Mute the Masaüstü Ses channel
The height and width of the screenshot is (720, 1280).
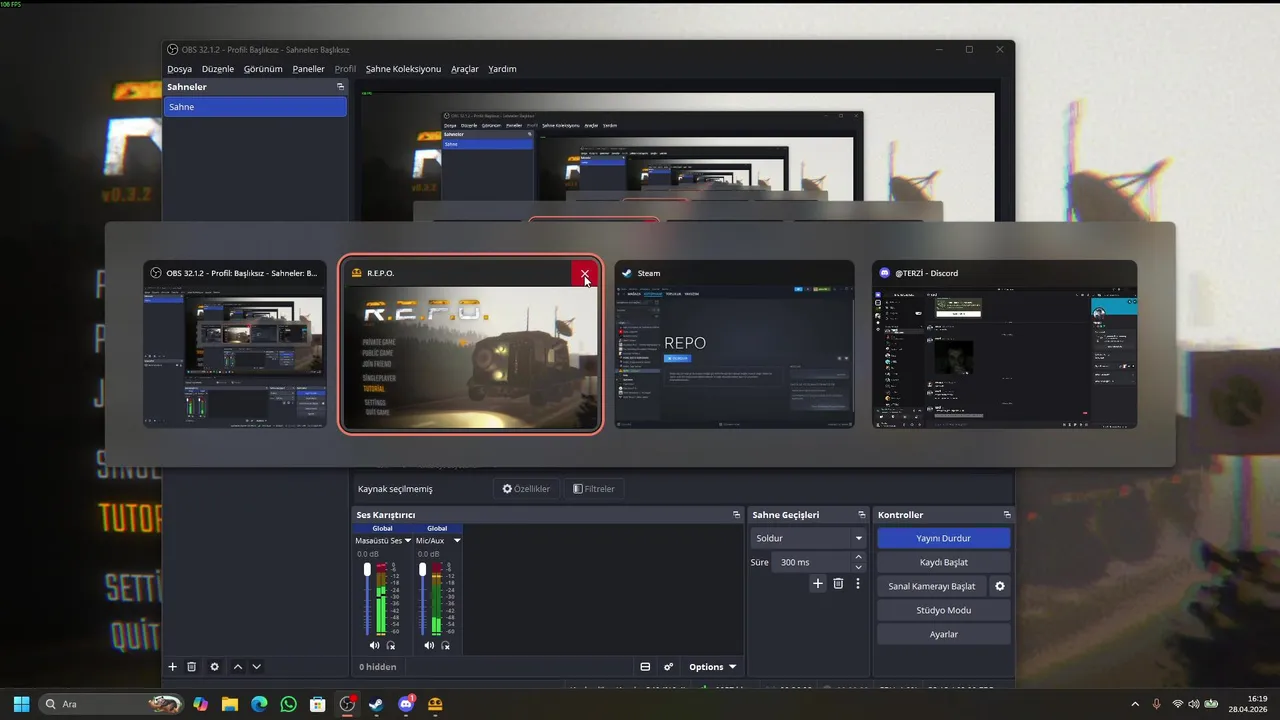coord(374,646)
